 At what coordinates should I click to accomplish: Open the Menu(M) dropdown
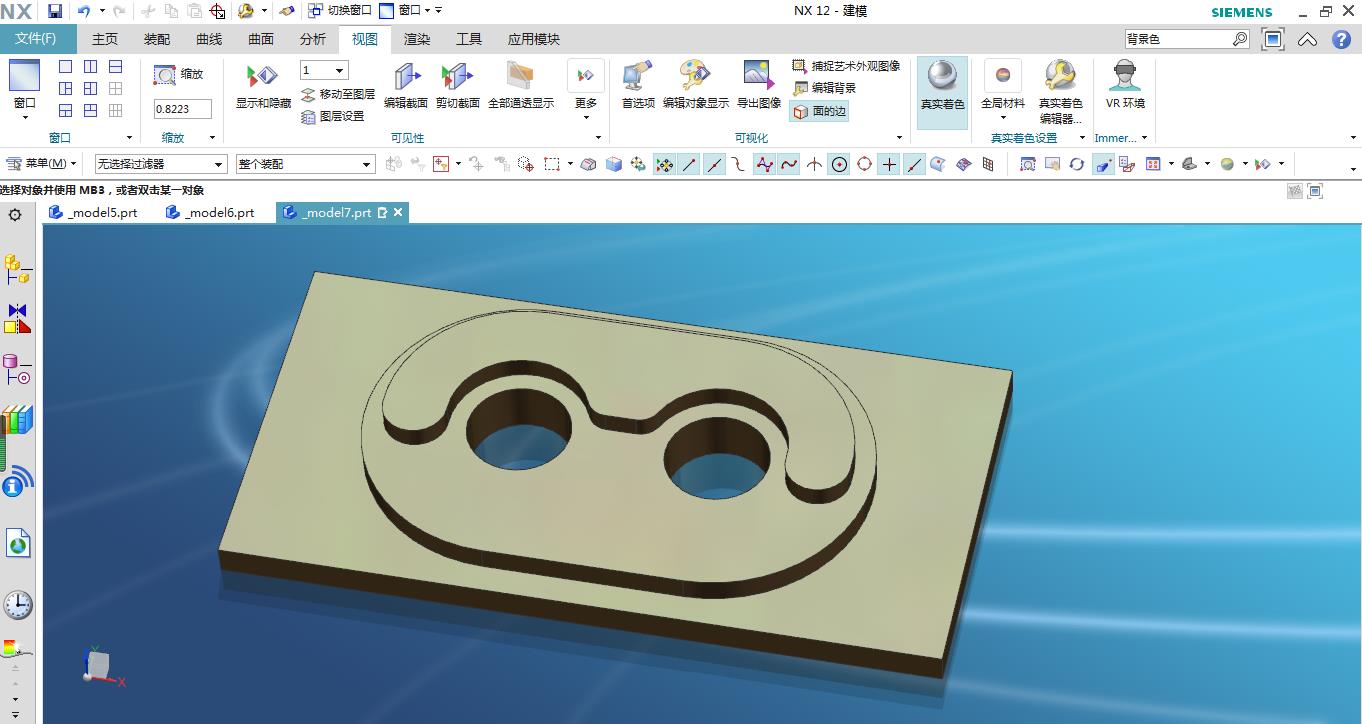(x=42, y=163)
